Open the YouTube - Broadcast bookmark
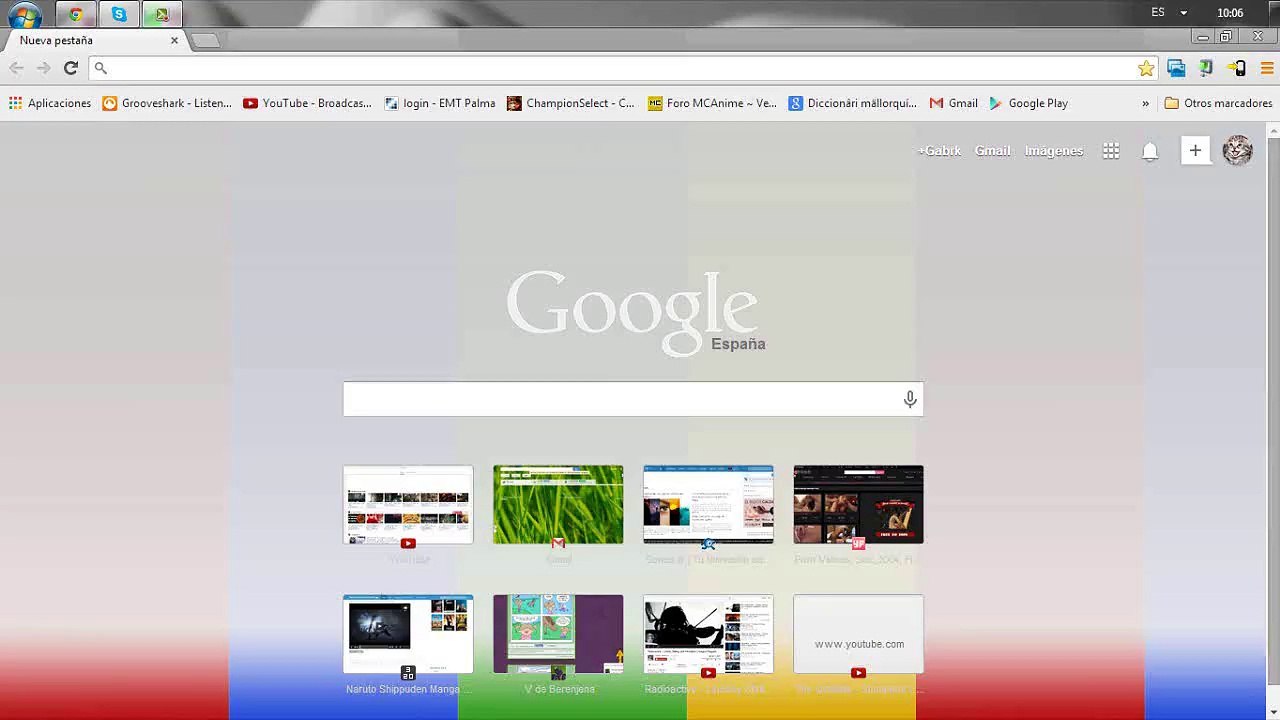The image size is (1280, 720). (307, 103)
